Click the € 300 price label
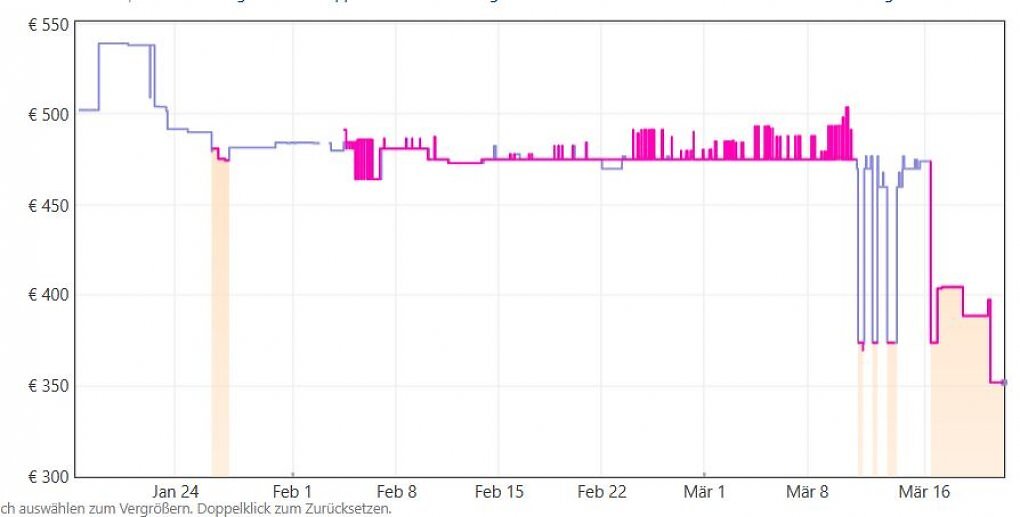 [47, 477]
